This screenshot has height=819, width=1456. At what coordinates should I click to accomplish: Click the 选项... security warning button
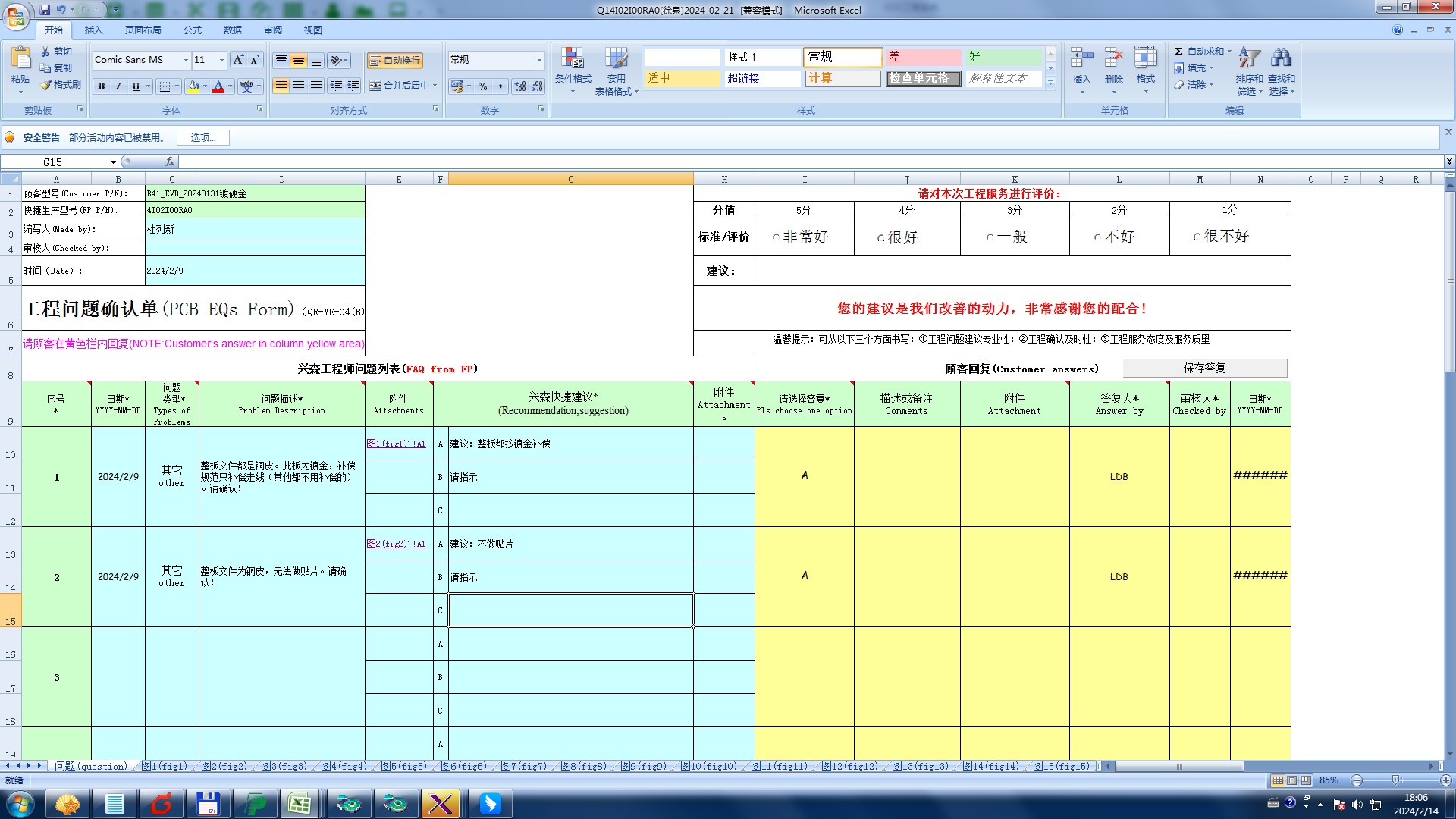[x=203, y=138]
